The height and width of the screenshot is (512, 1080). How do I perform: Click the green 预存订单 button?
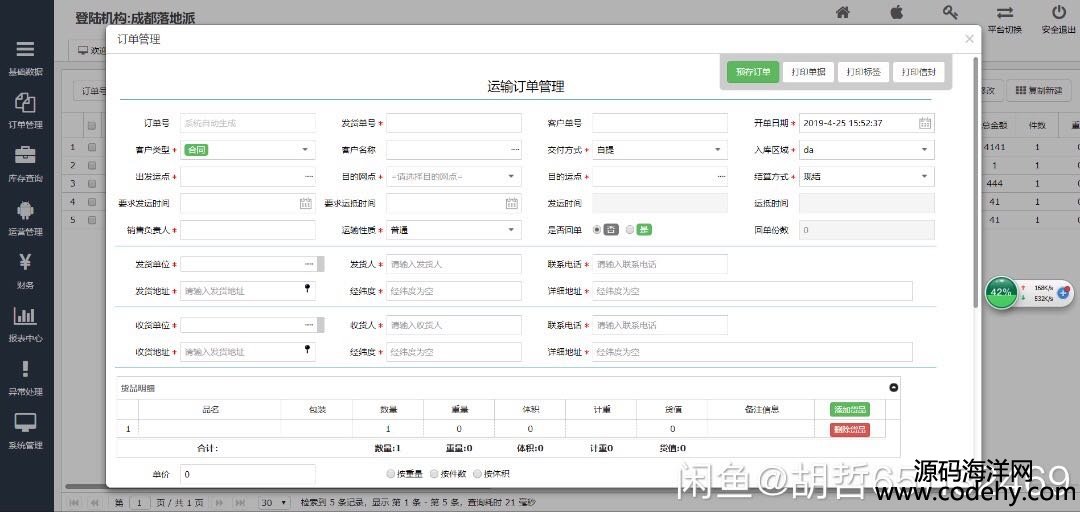[753, 72]
